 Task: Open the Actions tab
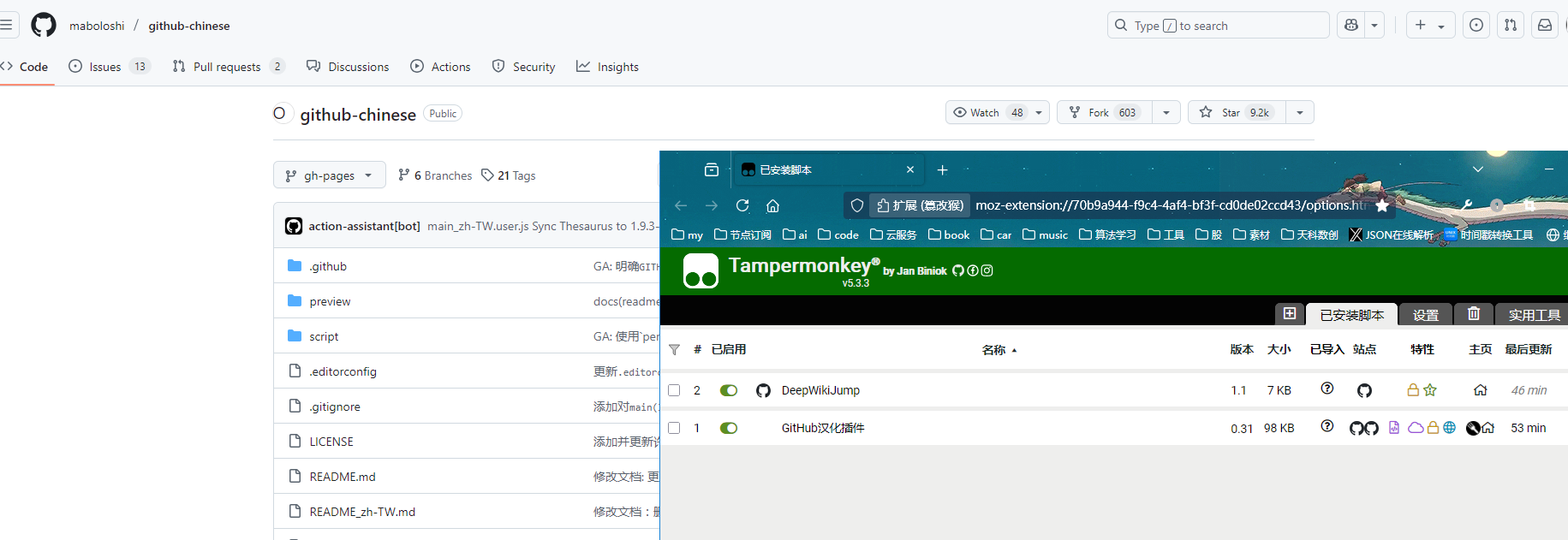440,67
